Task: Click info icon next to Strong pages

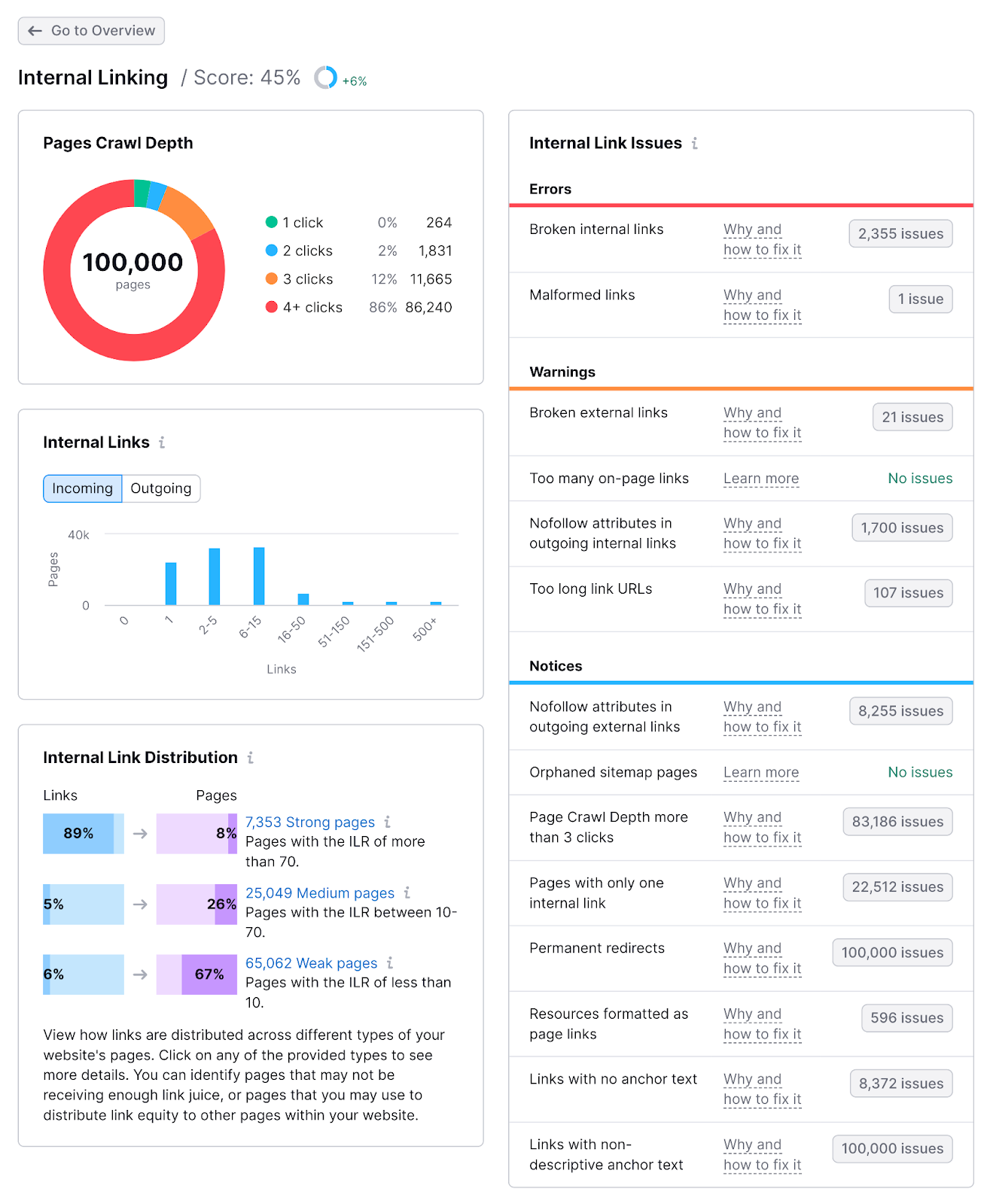Action: pos(387,822)
